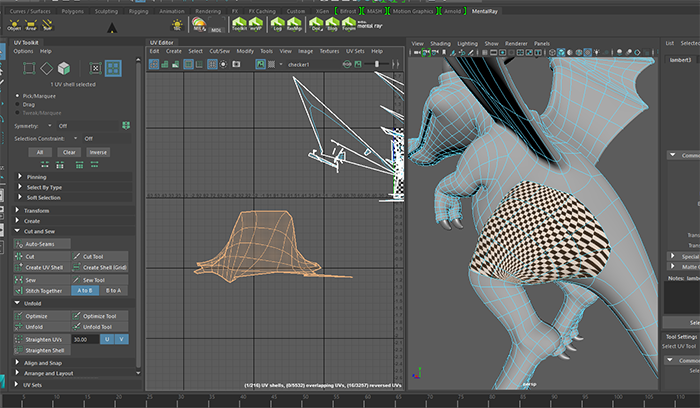Click the Straighten UVs angle field

click(x=86, y=339)
